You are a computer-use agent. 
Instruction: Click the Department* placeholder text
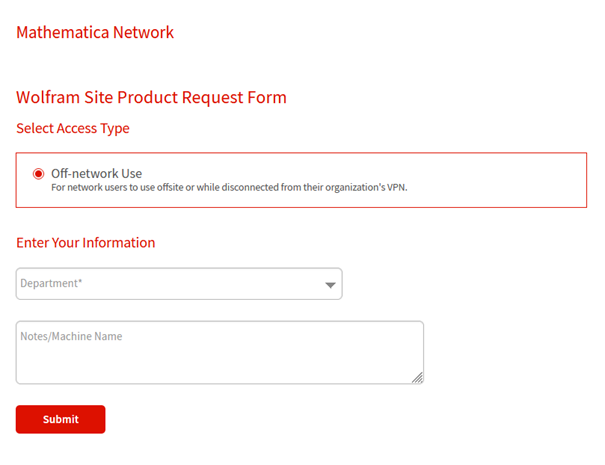[50, 284]
